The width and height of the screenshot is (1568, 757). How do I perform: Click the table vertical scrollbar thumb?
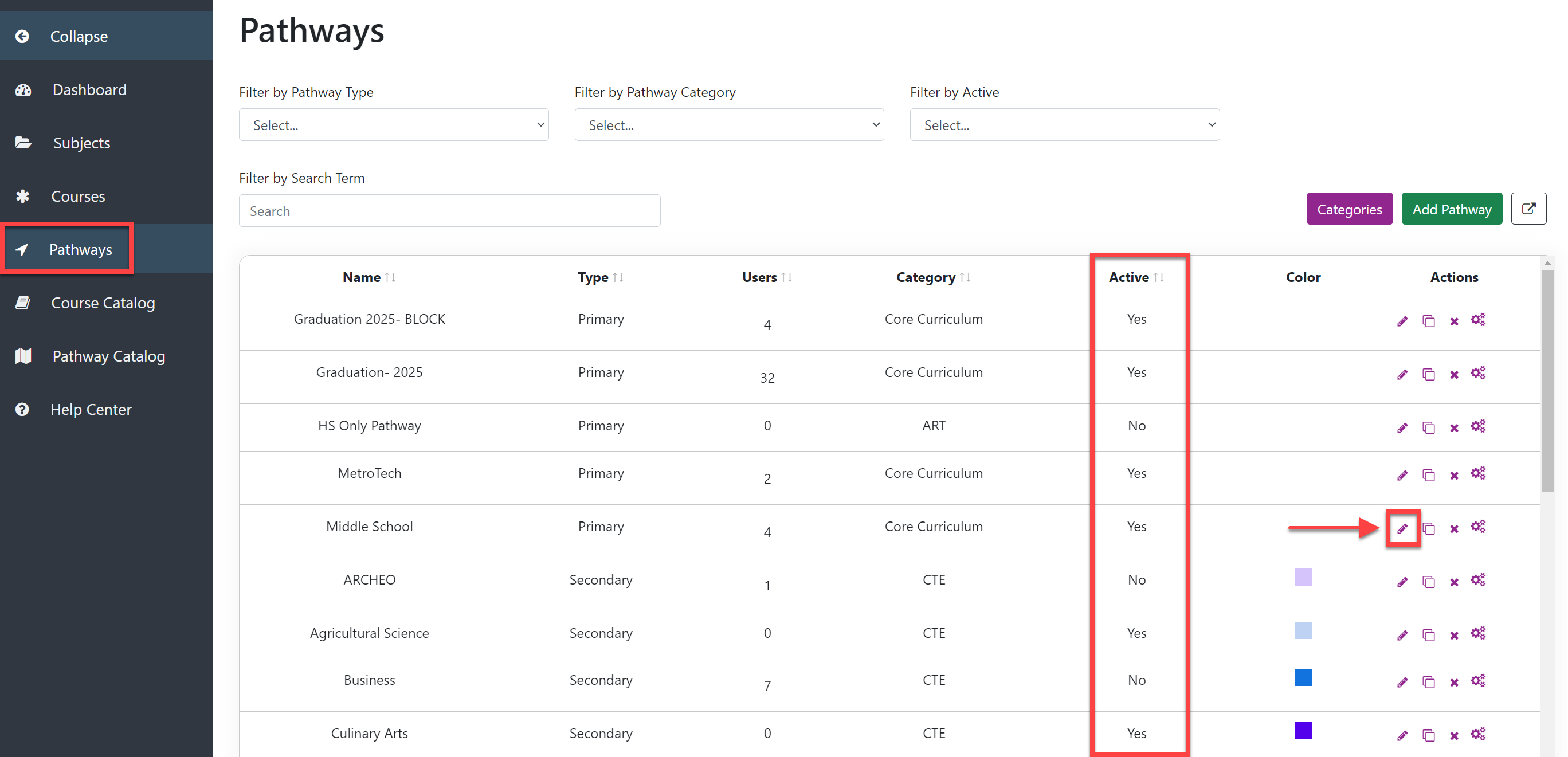coord(1547,381)
